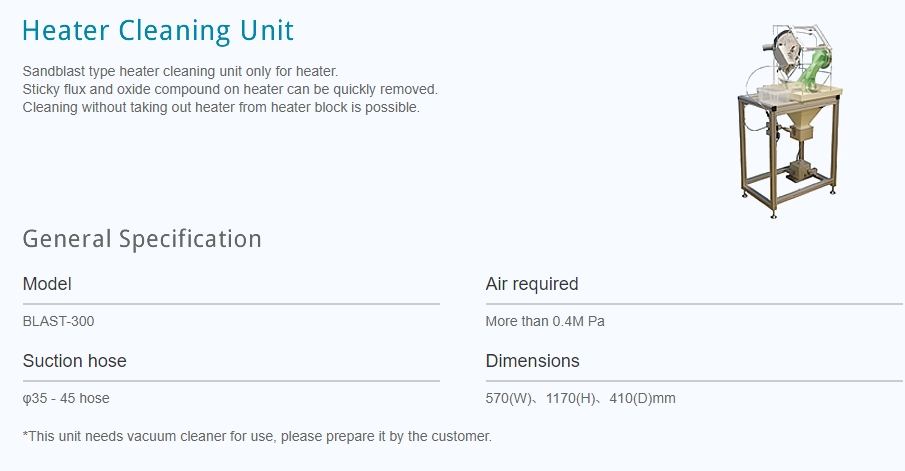The height and width of the screenshot is (471, 905).
Task: Click the Model specification label
Action: (47, 284)
